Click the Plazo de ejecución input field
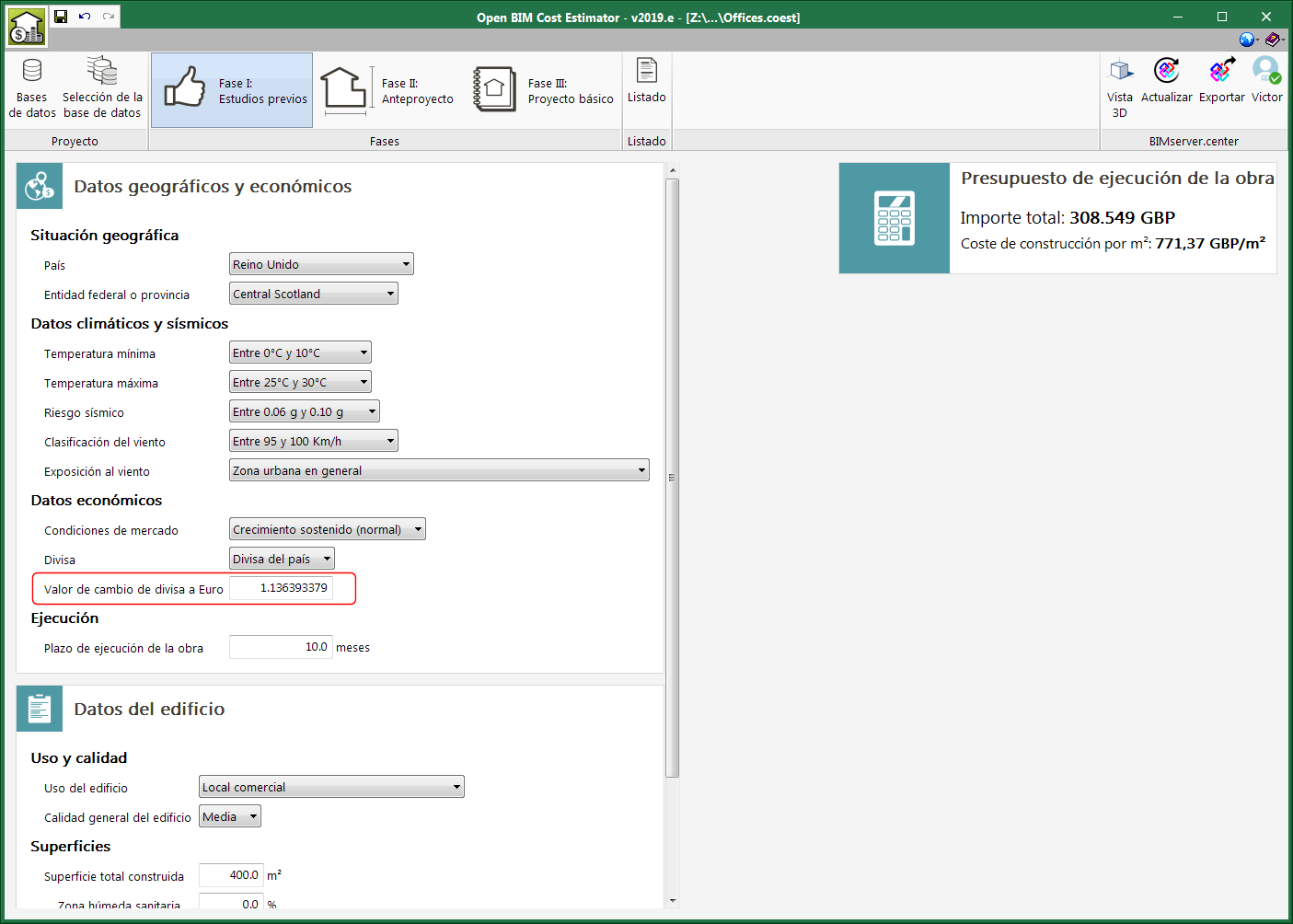 click(281, 647)
